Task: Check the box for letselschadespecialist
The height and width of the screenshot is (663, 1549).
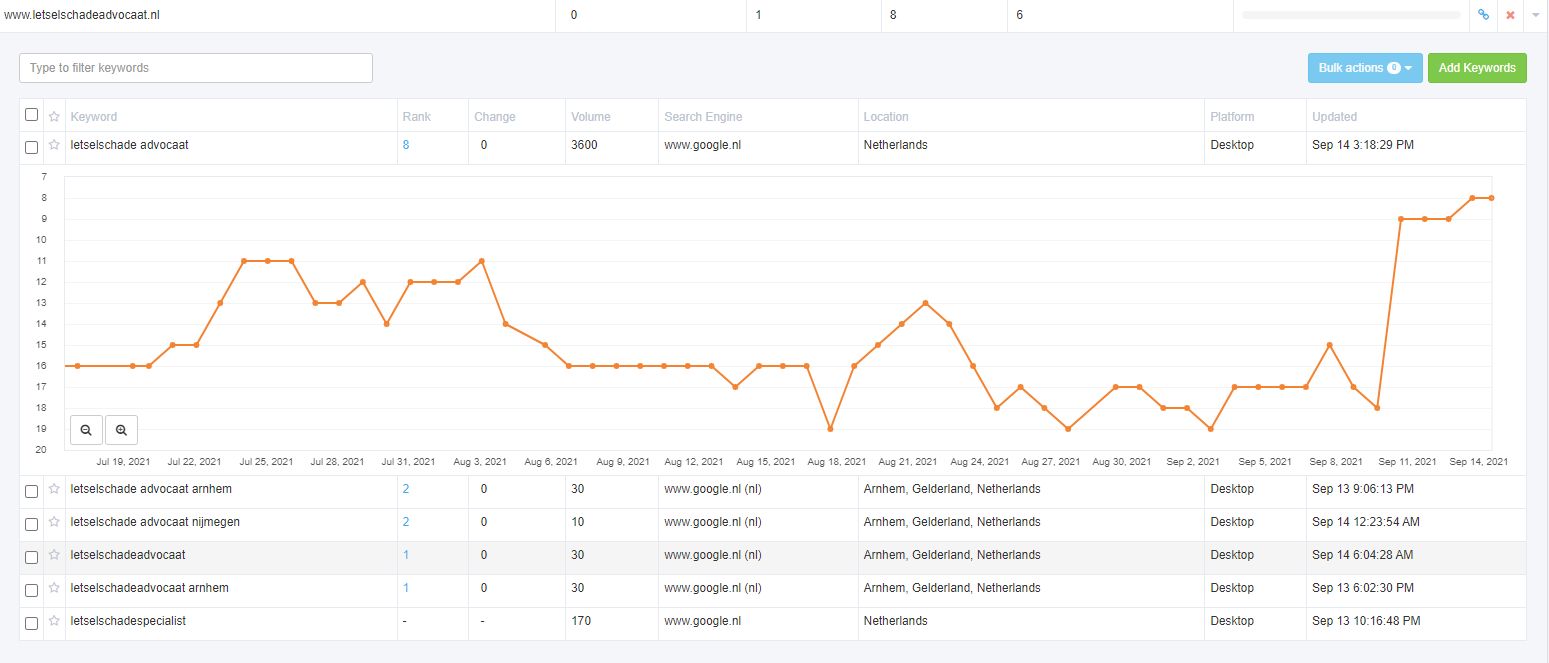Action: 31,623
